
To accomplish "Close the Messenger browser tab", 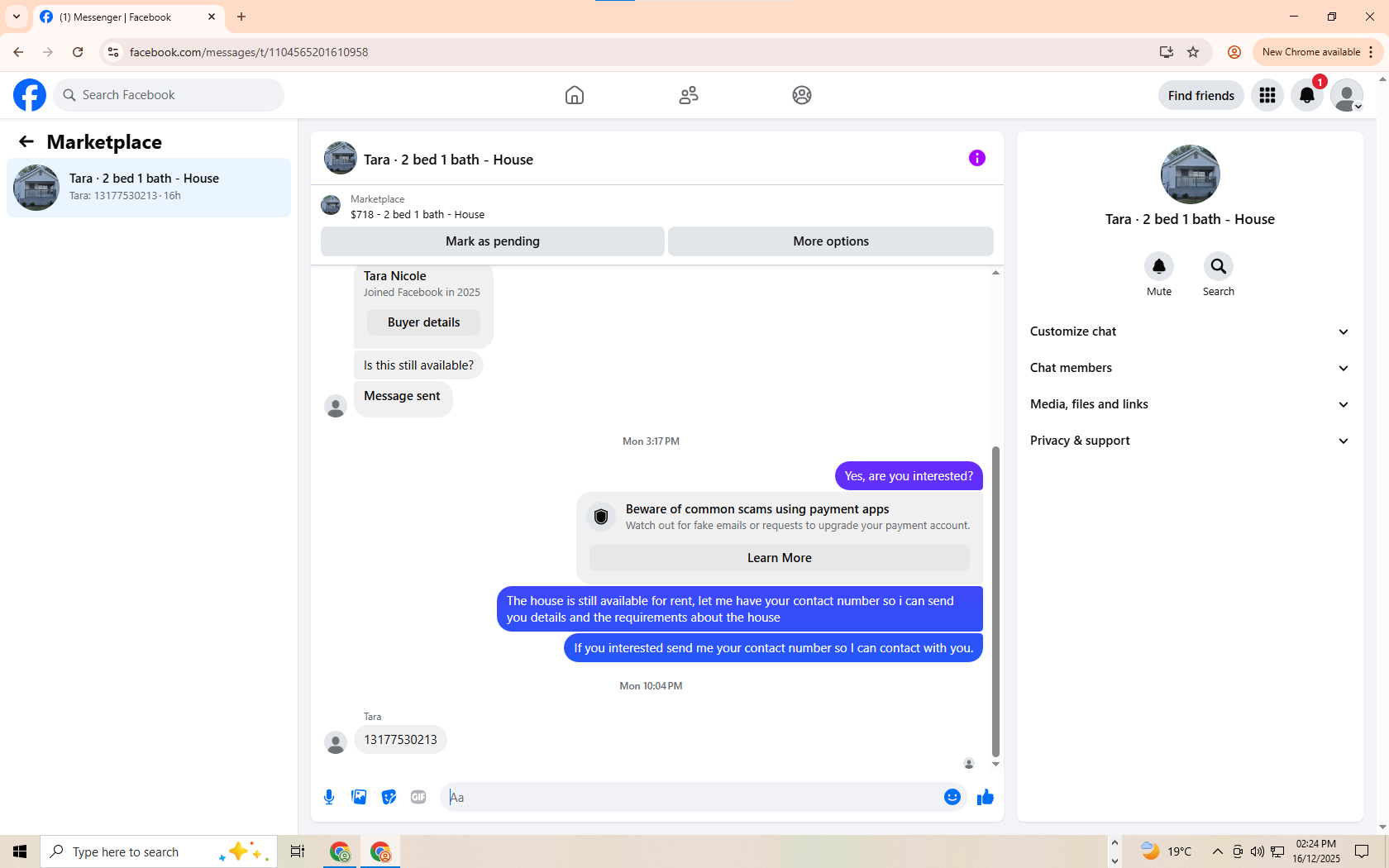I will (212, 17).
